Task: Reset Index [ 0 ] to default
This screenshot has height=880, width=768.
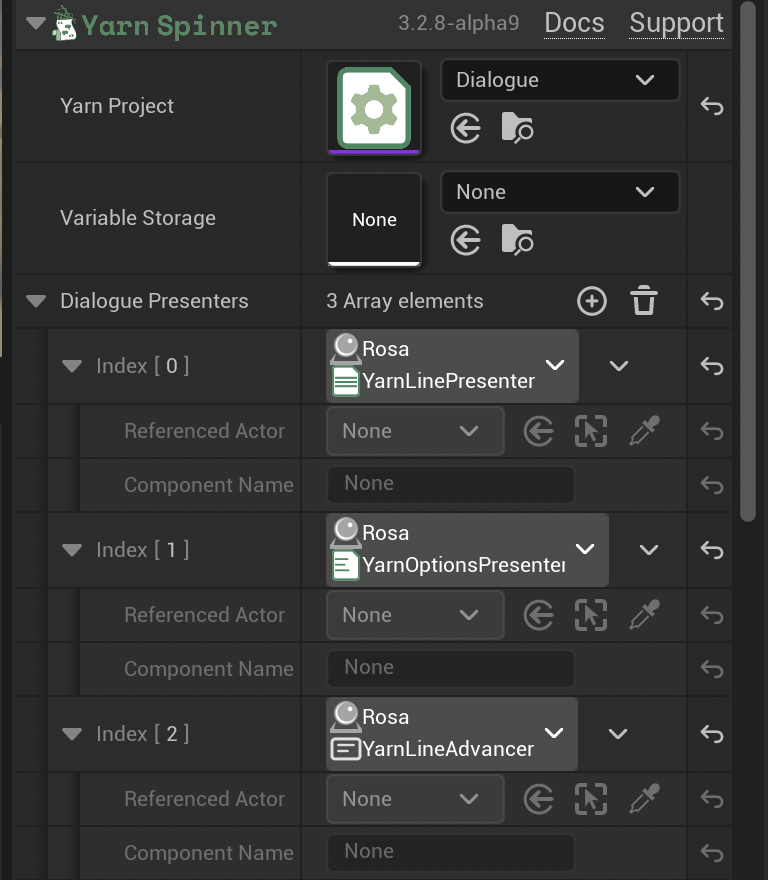Action: click(711, 366)
